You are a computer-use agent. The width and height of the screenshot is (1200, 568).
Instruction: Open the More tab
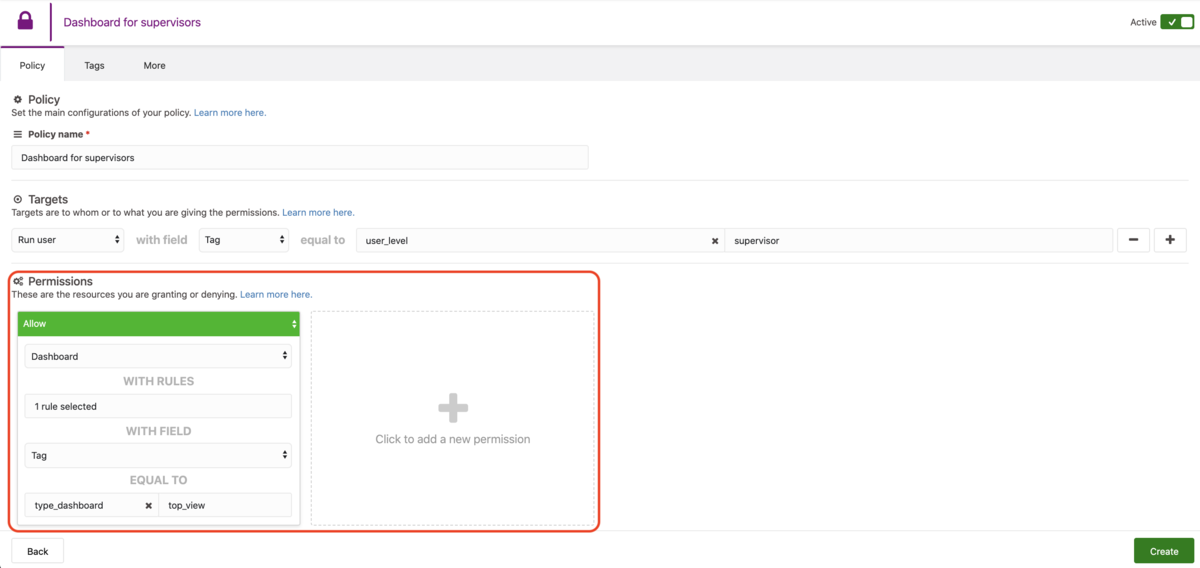tap(154, 65)
